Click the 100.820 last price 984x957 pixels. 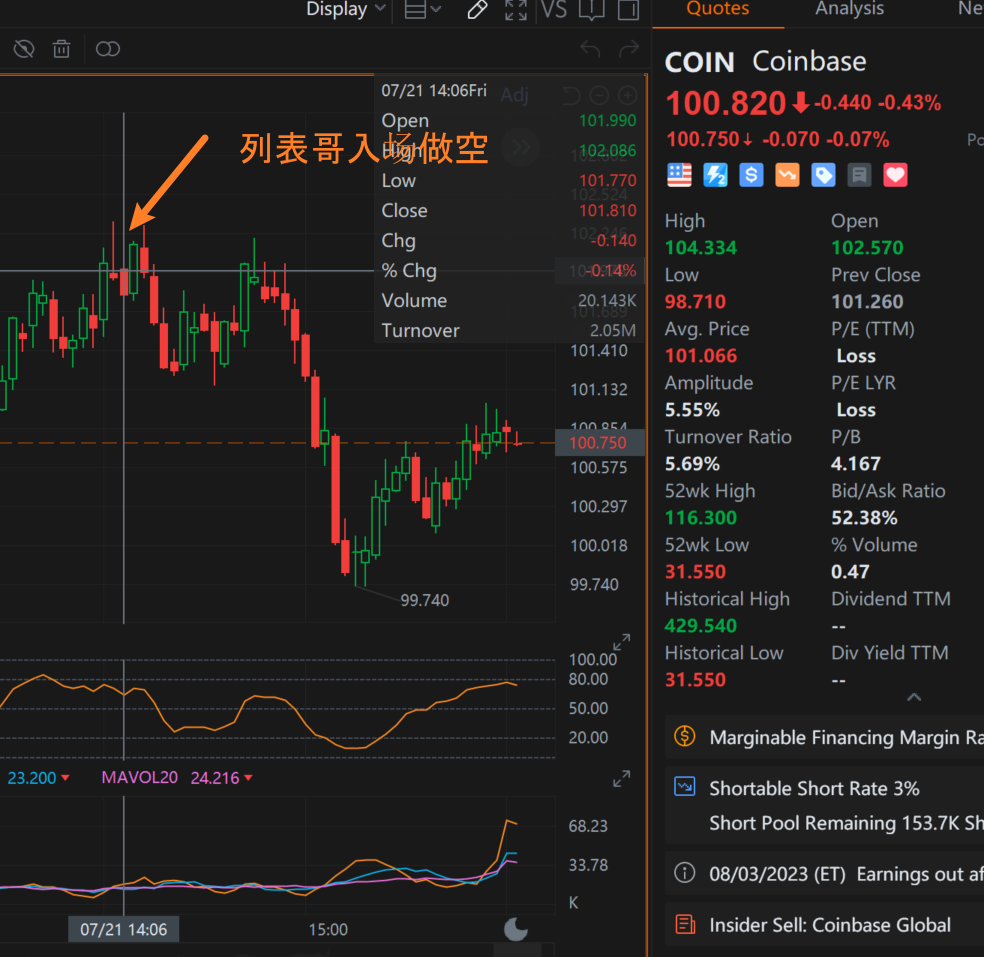coord(725,103)
